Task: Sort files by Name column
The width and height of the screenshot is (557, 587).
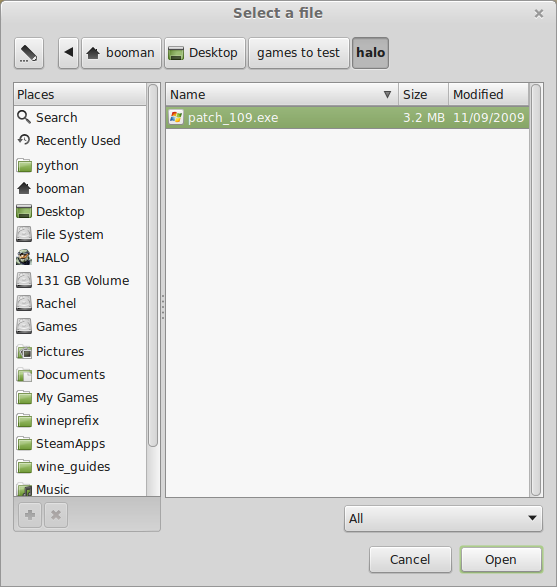Action: 282,94
